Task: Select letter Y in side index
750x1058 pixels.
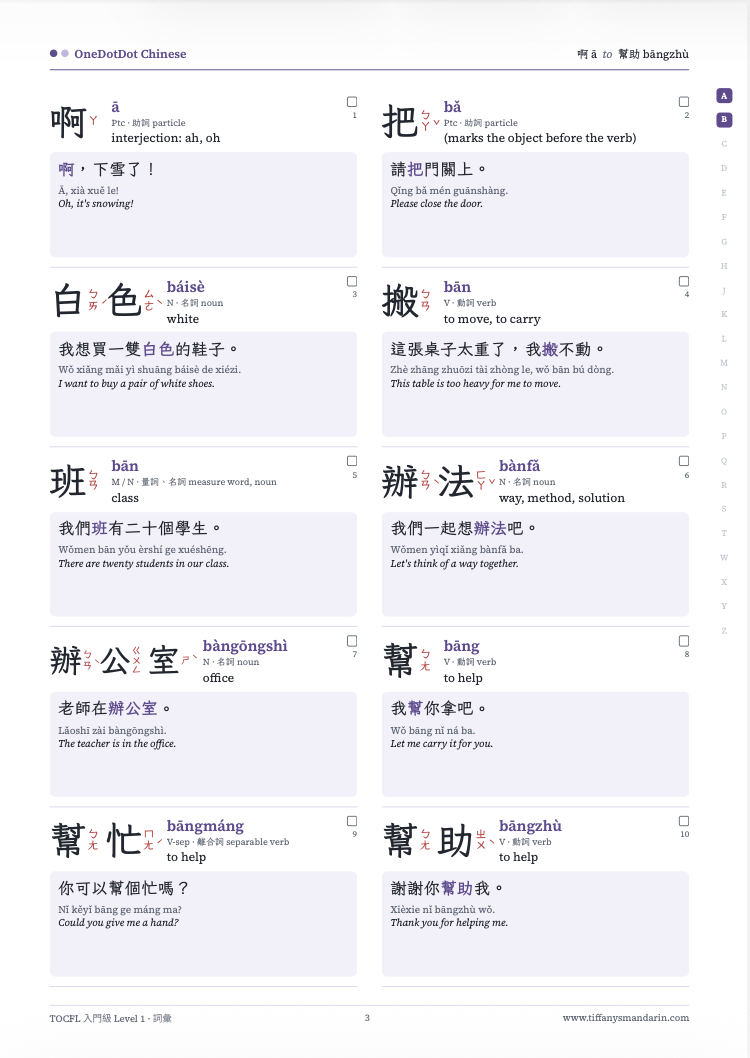Action: coord(724,606)
